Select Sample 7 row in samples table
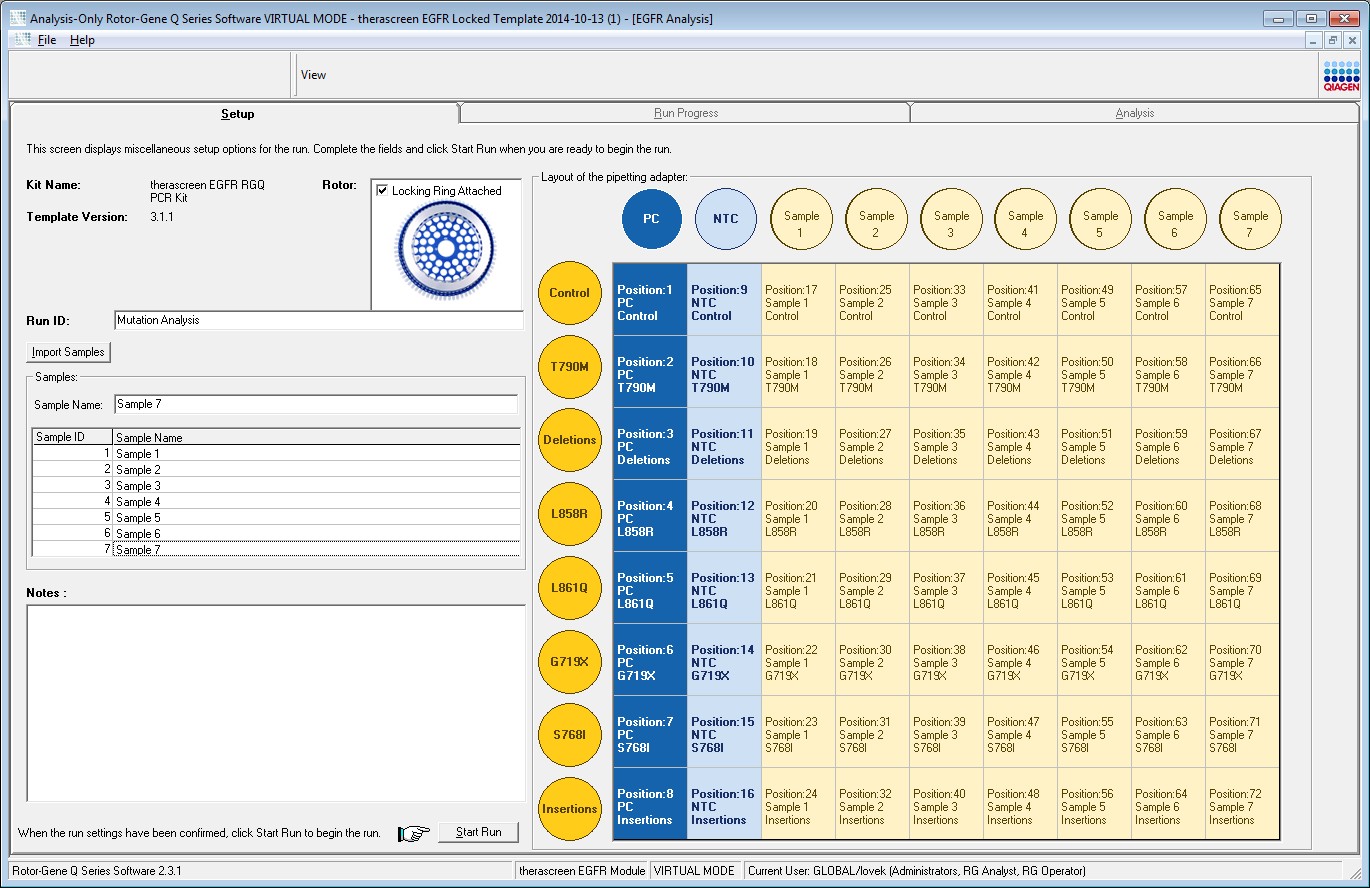Screen dimensions: 1370x888 [x=276, y=549]
